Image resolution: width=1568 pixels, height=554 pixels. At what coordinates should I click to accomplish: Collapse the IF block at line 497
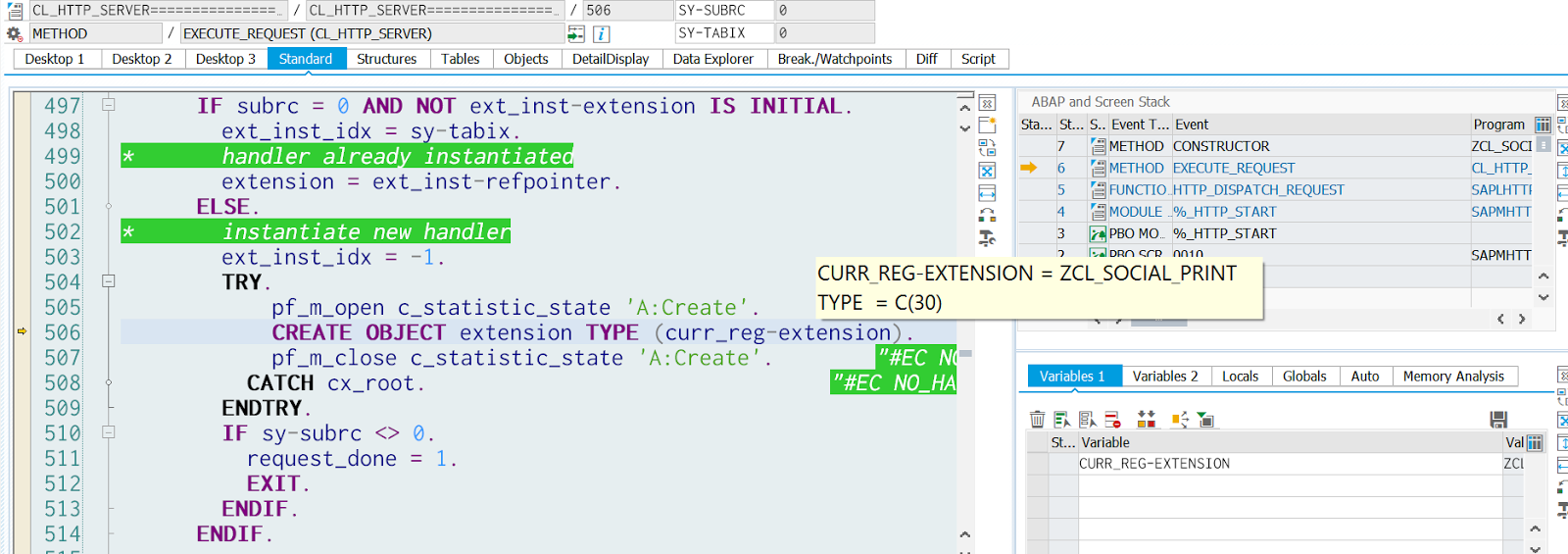pyautogui.click(x=109, y=105)
